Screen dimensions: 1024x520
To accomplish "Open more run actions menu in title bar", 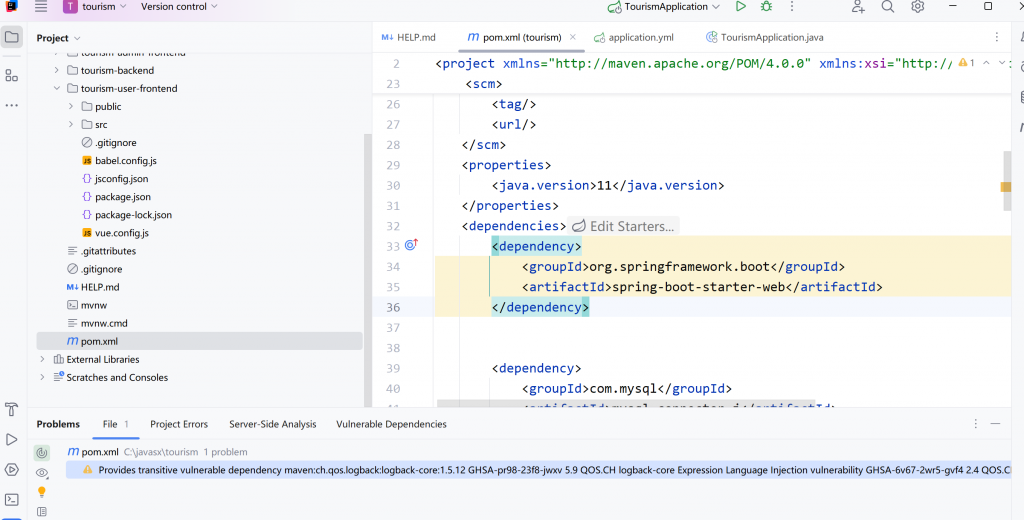I will tap(792, 7).
